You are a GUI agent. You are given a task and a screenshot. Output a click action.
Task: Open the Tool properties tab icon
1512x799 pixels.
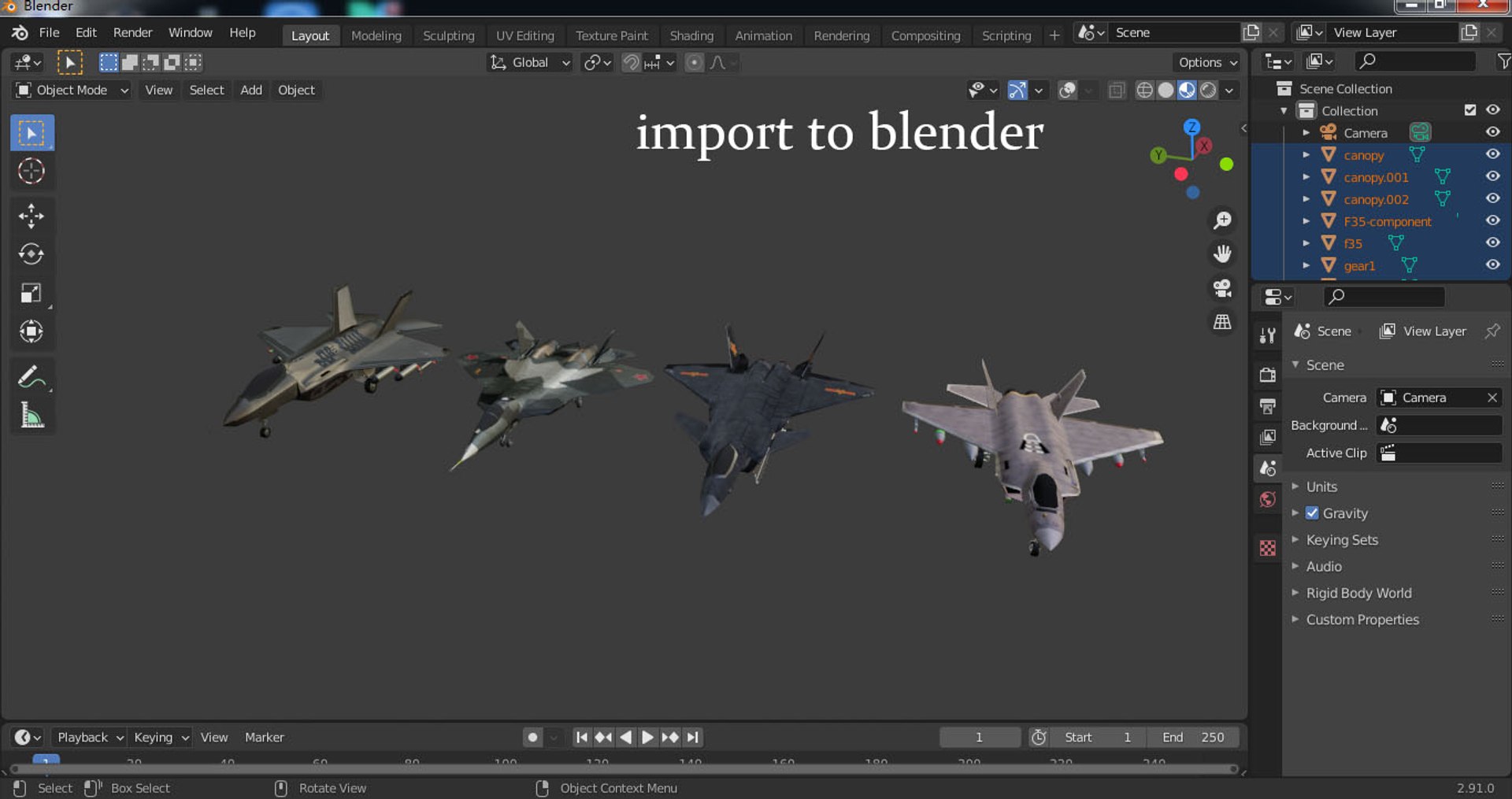click(1267, 336)
